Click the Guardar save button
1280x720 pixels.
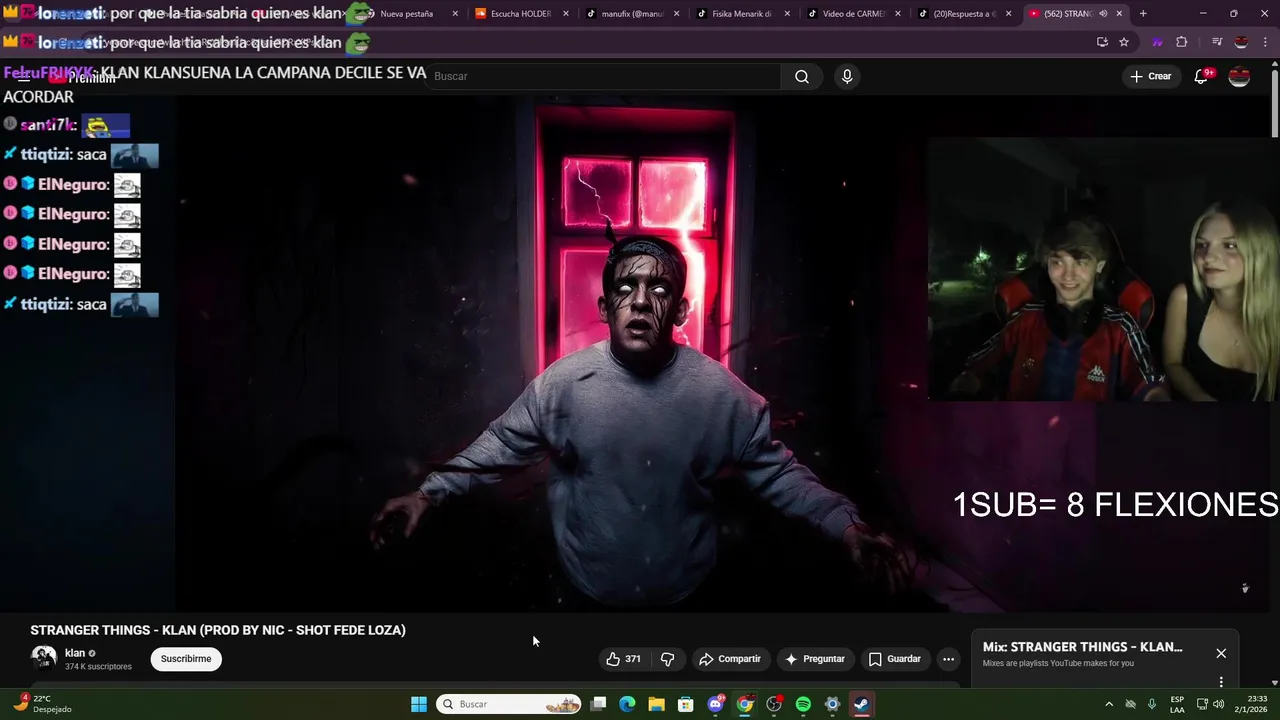pyautogui.click(x=894, y=659)
